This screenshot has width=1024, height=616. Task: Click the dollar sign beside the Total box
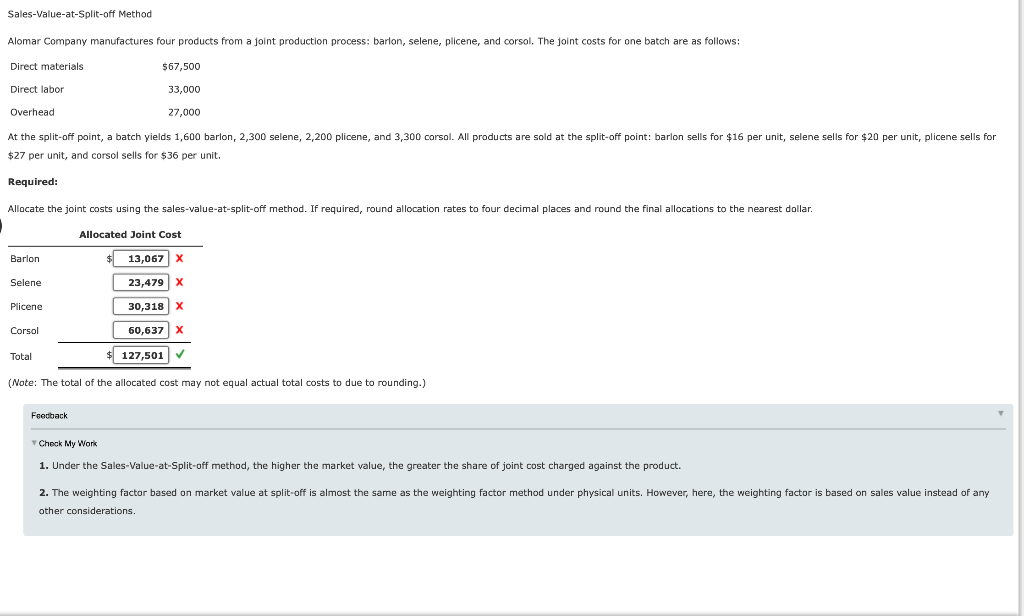[x=107, y=355]
